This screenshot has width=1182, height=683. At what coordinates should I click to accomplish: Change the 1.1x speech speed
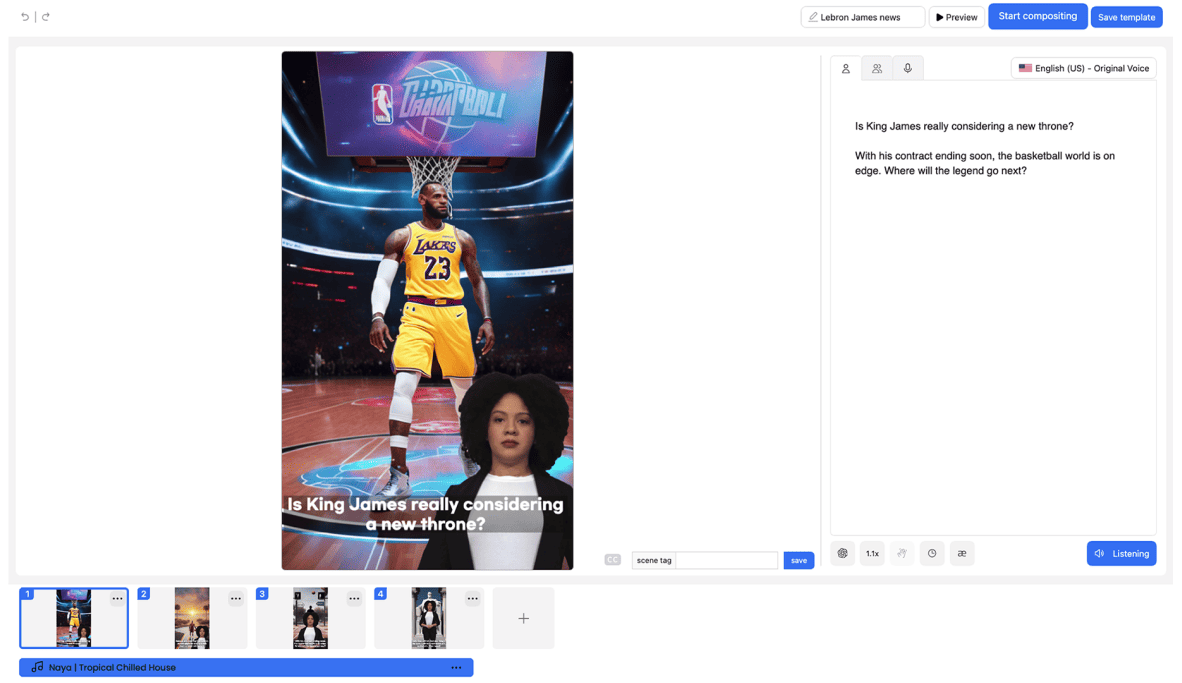[x=872, y=553]
